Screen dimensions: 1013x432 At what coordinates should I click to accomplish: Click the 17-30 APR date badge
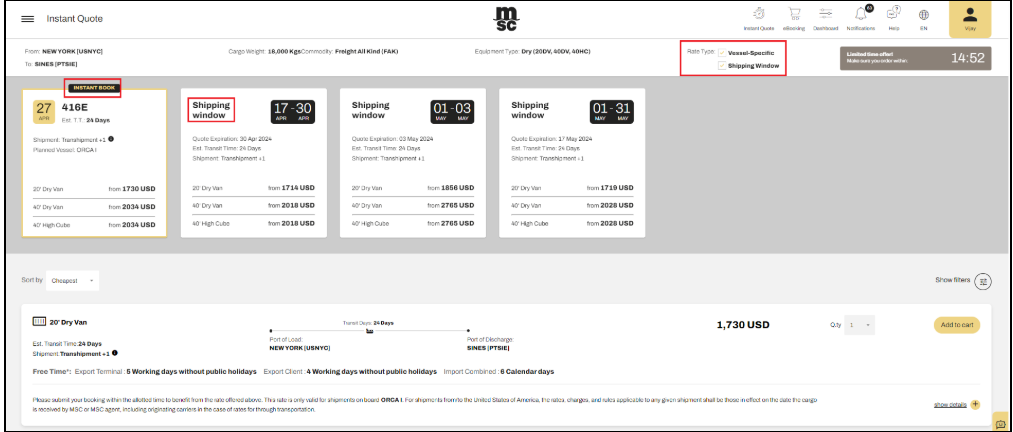(292, 110)
